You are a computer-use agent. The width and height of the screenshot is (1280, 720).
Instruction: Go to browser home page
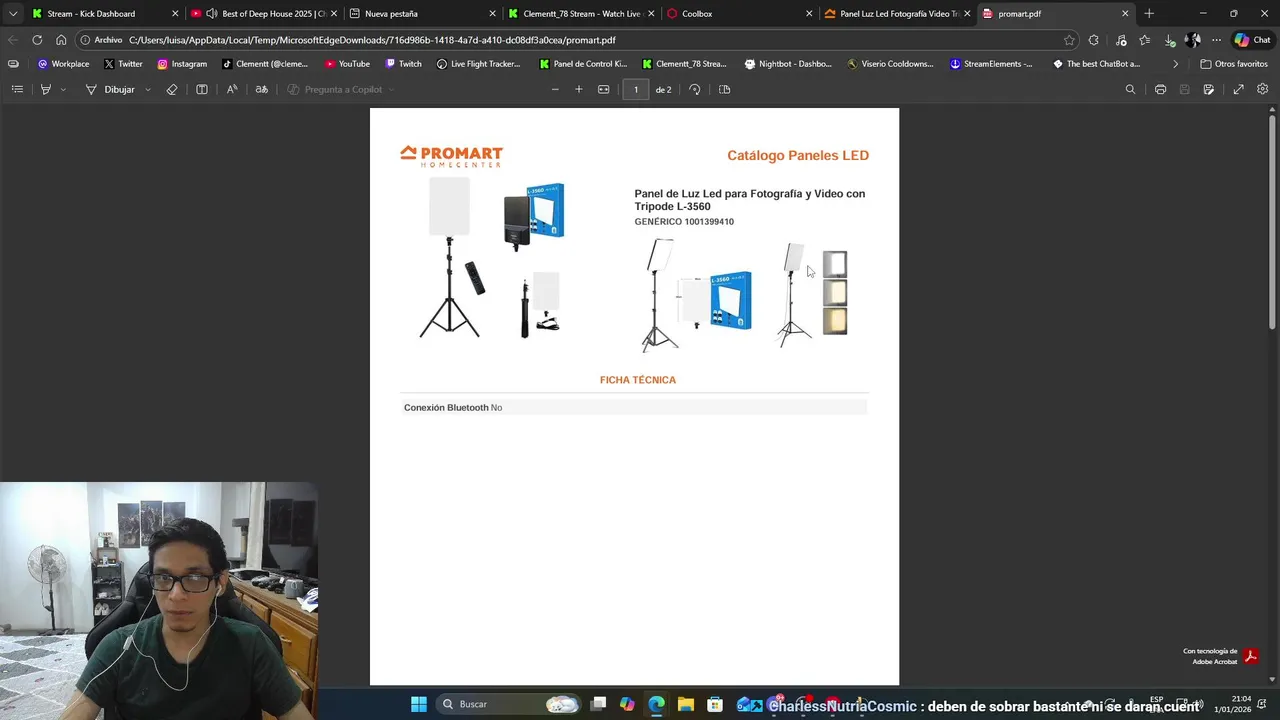click(61, 40)
